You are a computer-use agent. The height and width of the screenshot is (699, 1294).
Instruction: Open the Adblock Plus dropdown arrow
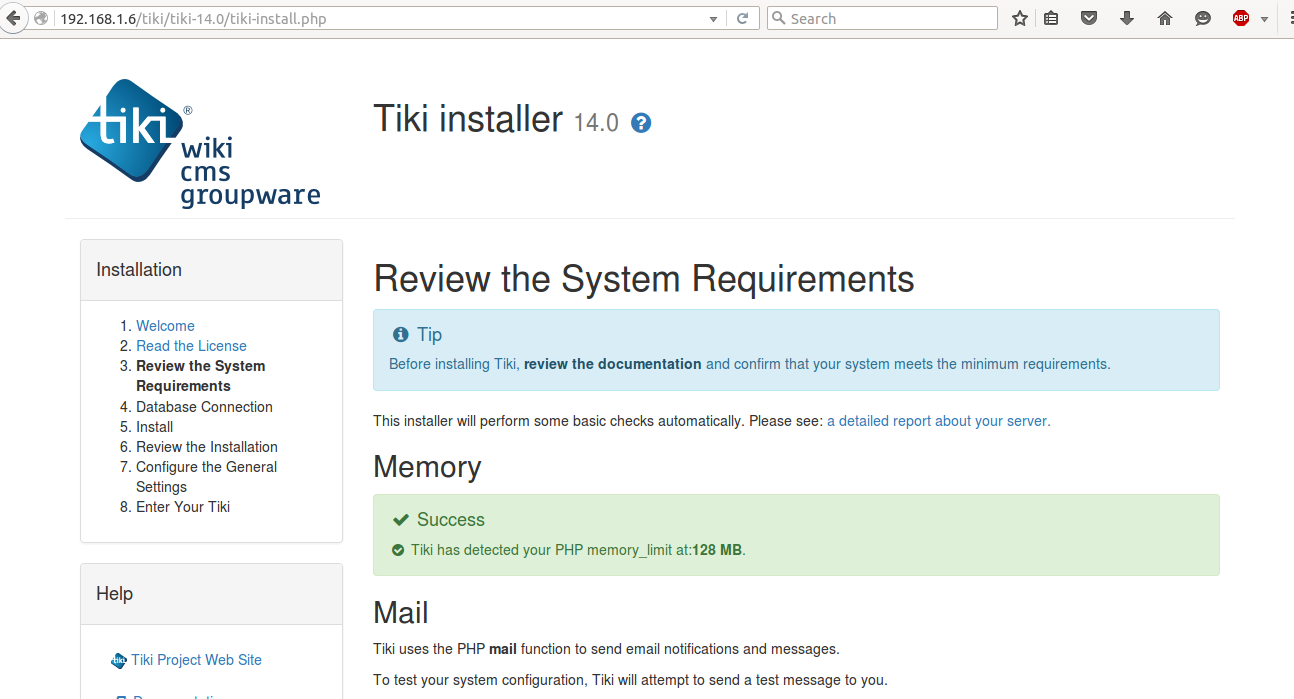pos(1264,19)
